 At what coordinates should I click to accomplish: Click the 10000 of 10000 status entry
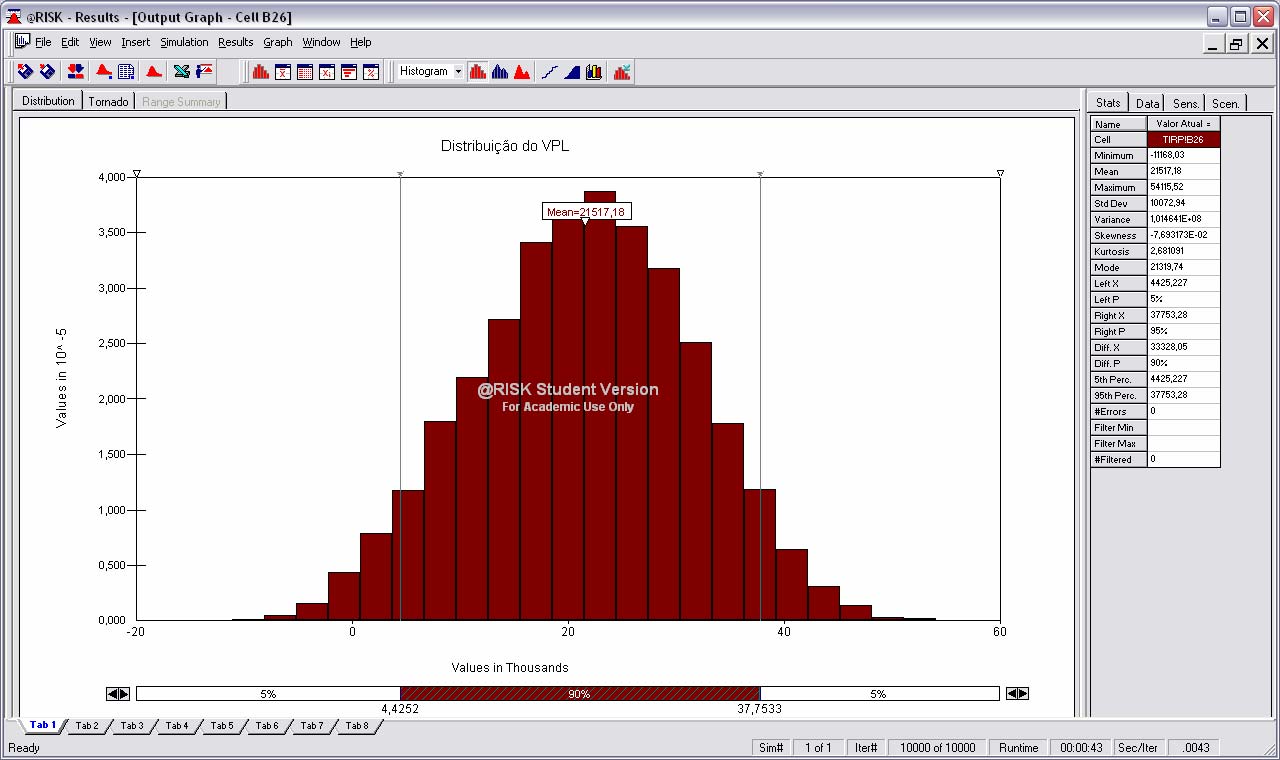point(937,748)
